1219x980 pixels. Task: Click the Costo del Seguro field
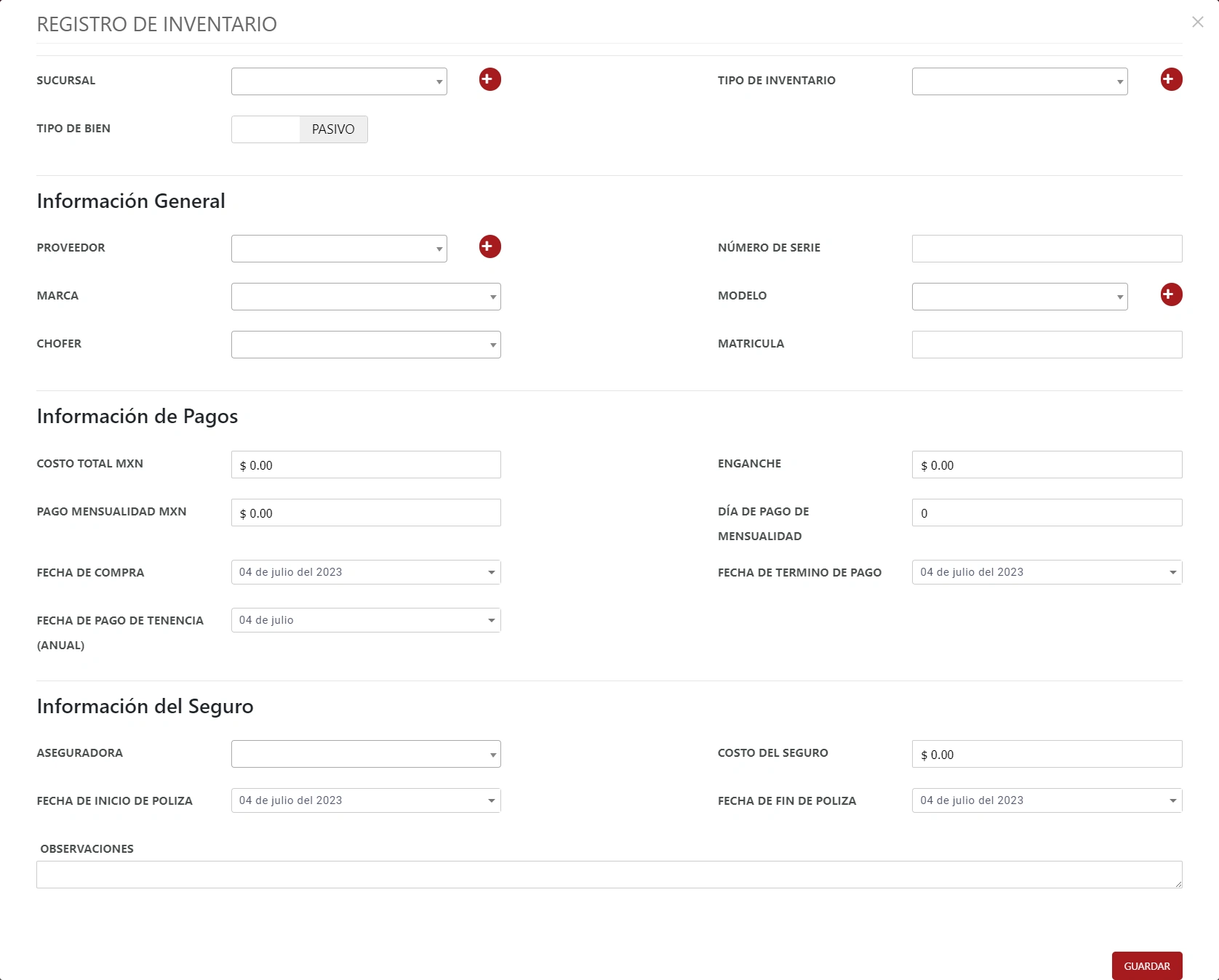tap(1047, 754)
